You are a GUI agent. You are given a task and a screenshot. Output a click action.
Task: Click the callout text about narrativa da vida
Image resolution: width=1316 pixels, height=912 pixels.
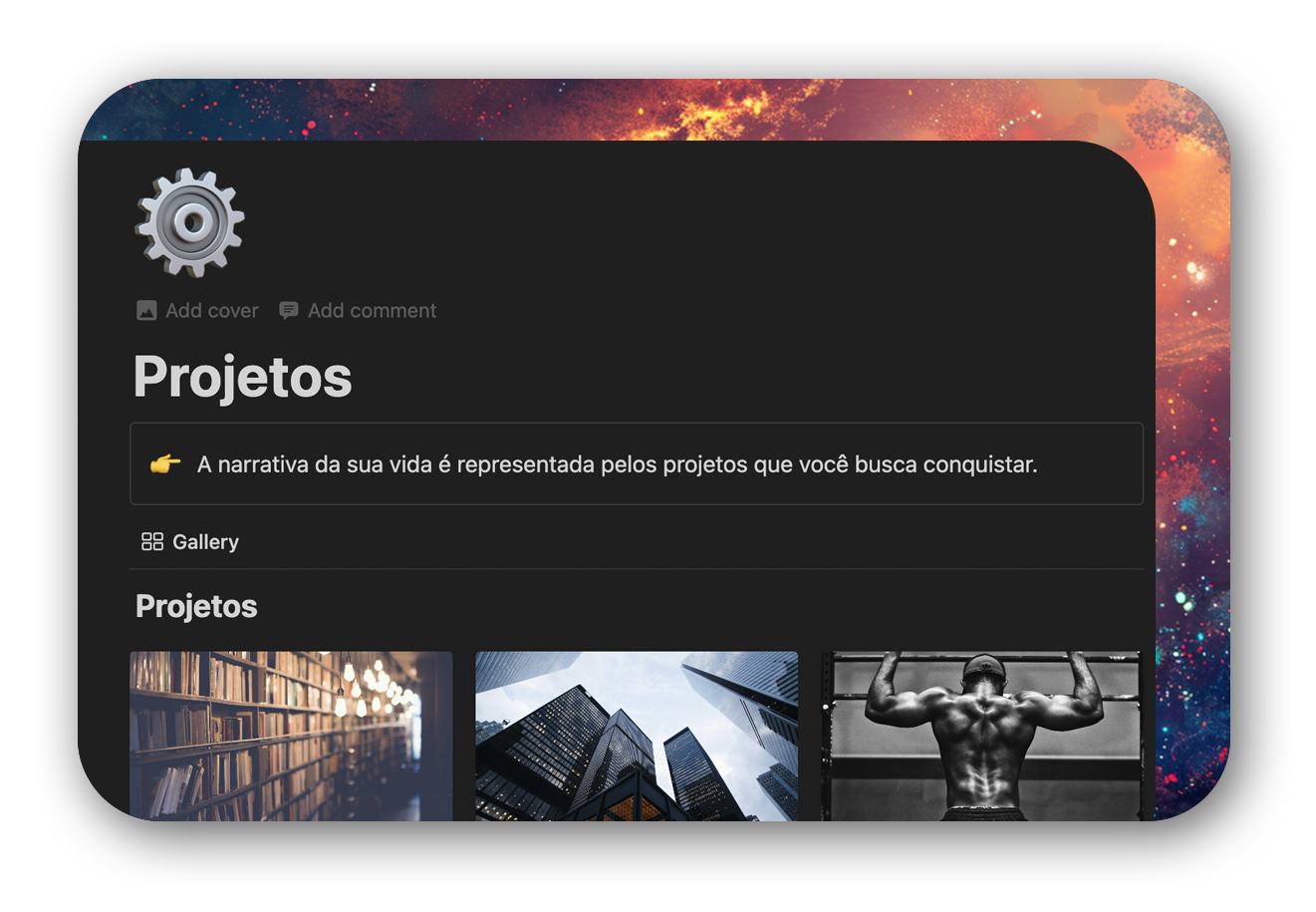click(617, 464)
